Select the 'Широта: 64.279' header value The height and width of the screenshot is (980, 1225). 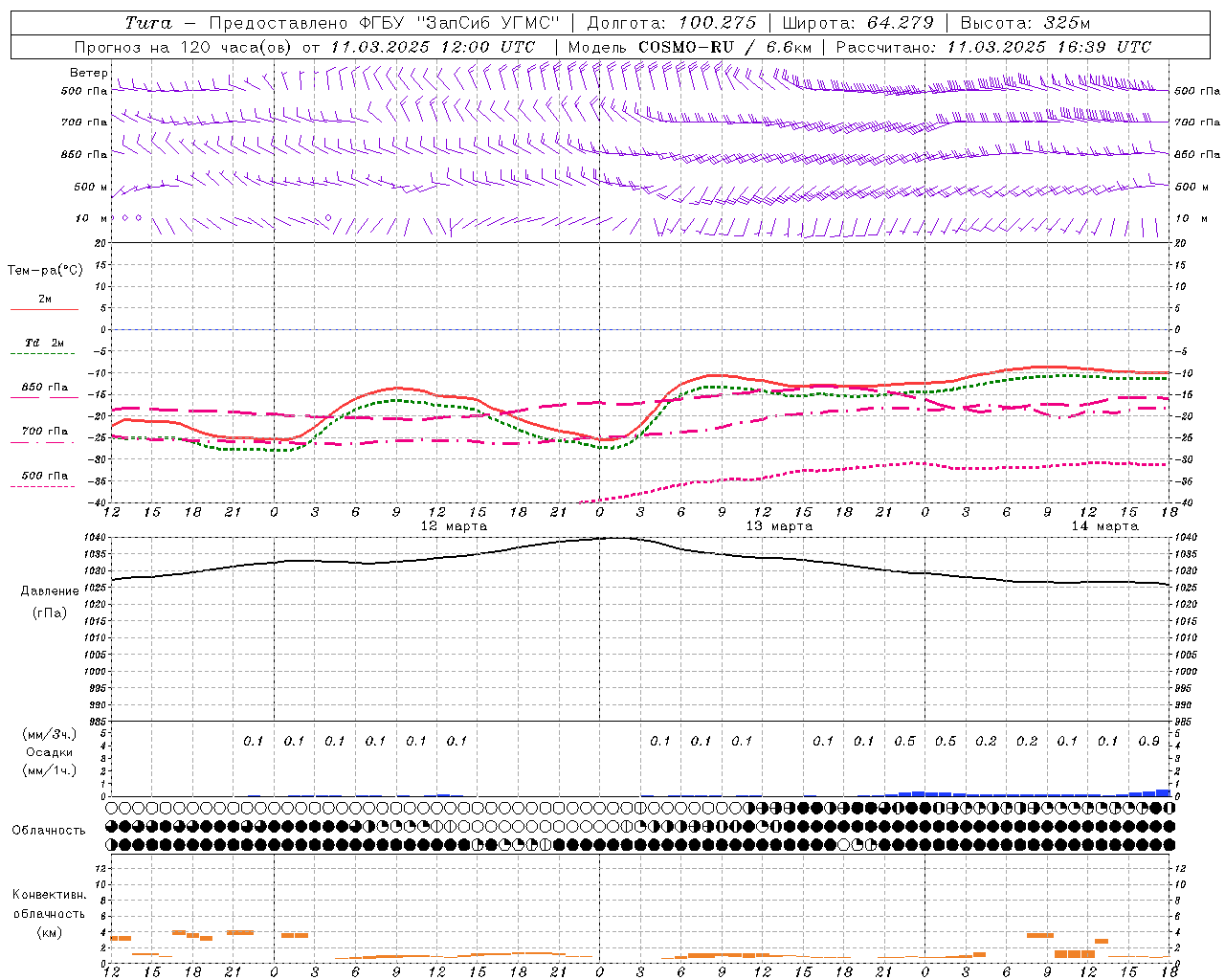[x=857, y=23]
